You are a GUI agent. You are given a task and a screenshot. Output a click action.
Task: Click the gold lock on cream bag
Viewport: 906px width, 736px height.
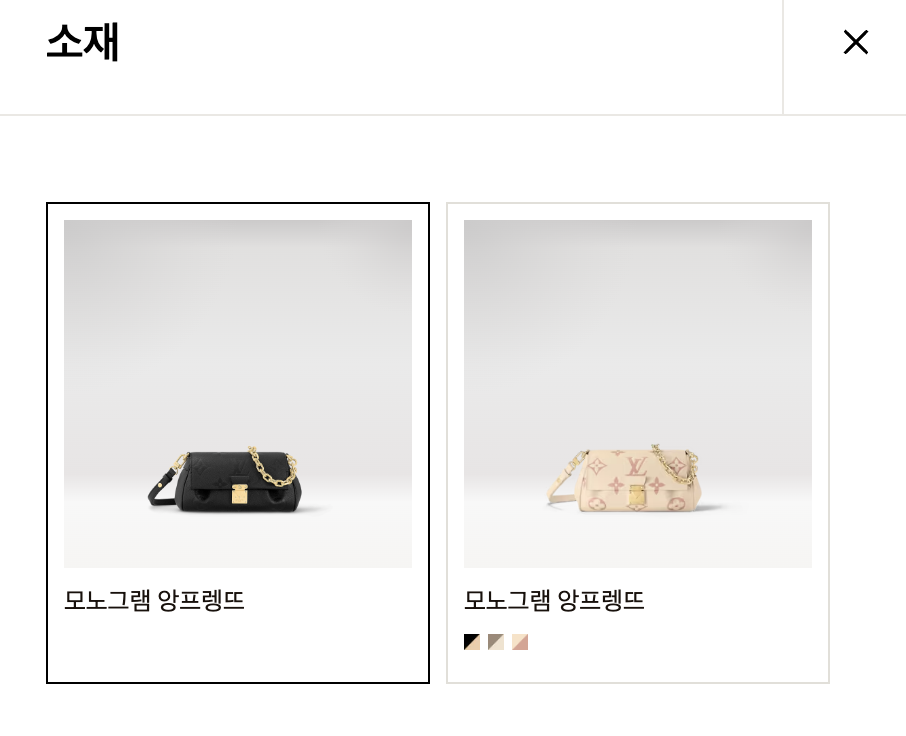(637, 494)
